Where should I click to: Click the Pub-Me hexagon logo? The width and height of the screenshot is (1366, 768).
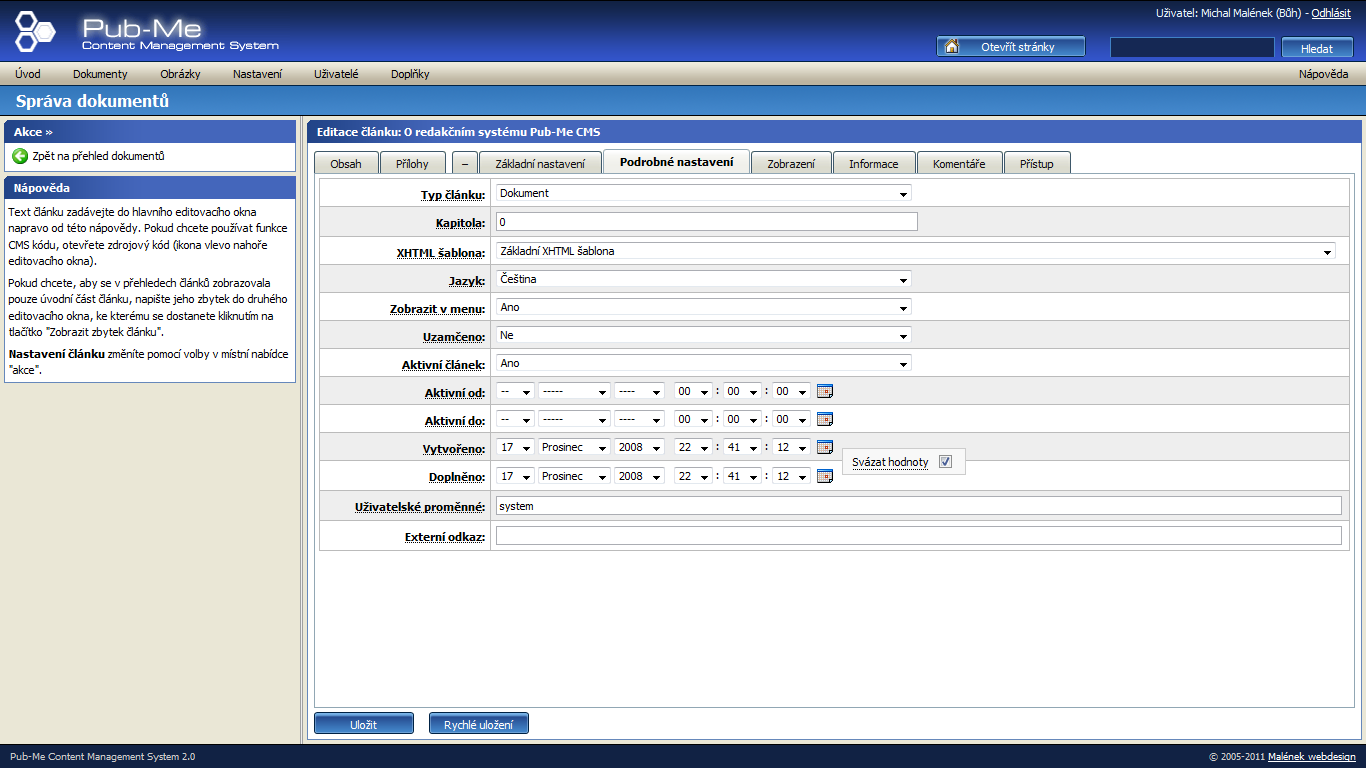coord(36,31)
